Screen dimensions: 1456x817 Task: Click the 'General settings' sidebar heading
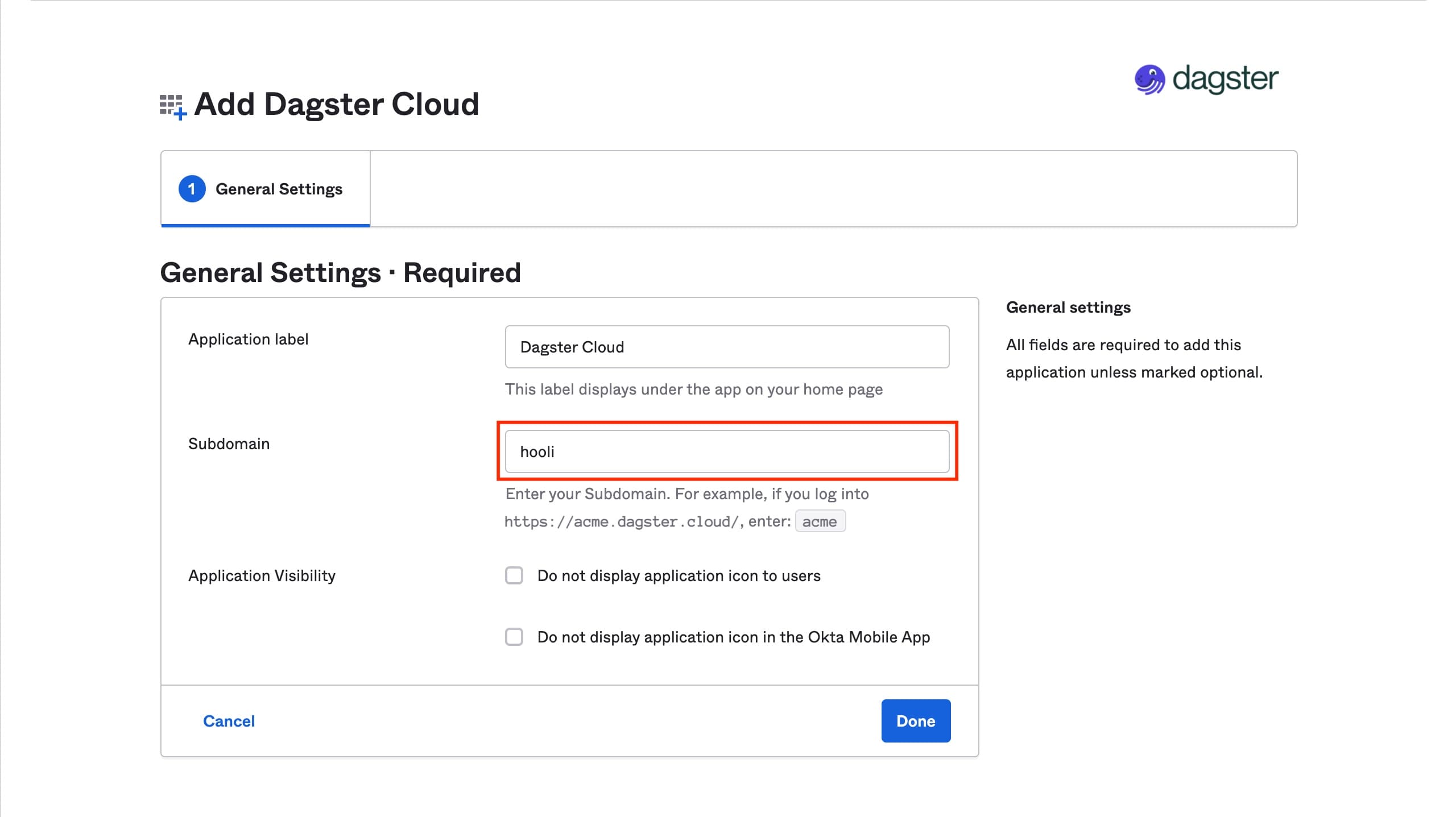click(x=1068, y=306)
